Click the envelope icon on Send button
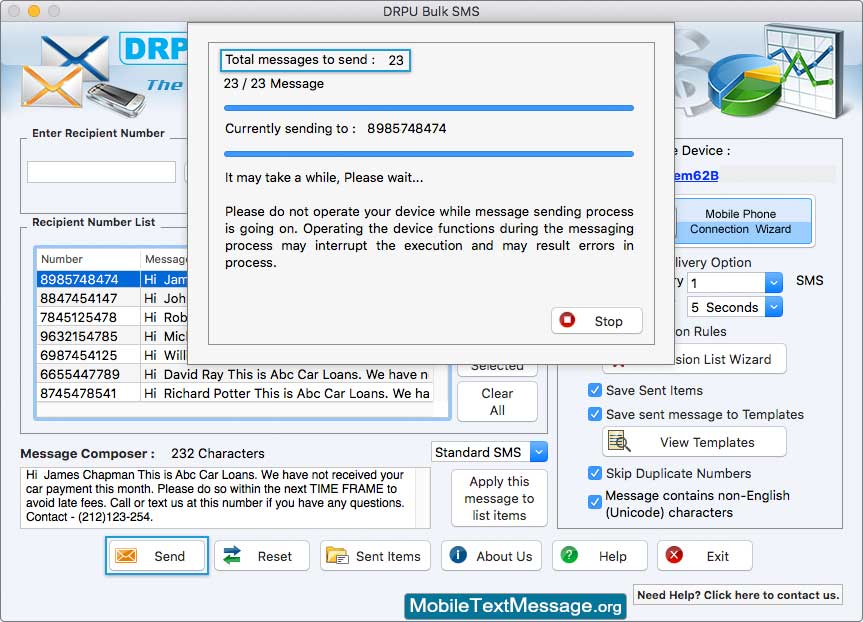 (x=126, y=555)
